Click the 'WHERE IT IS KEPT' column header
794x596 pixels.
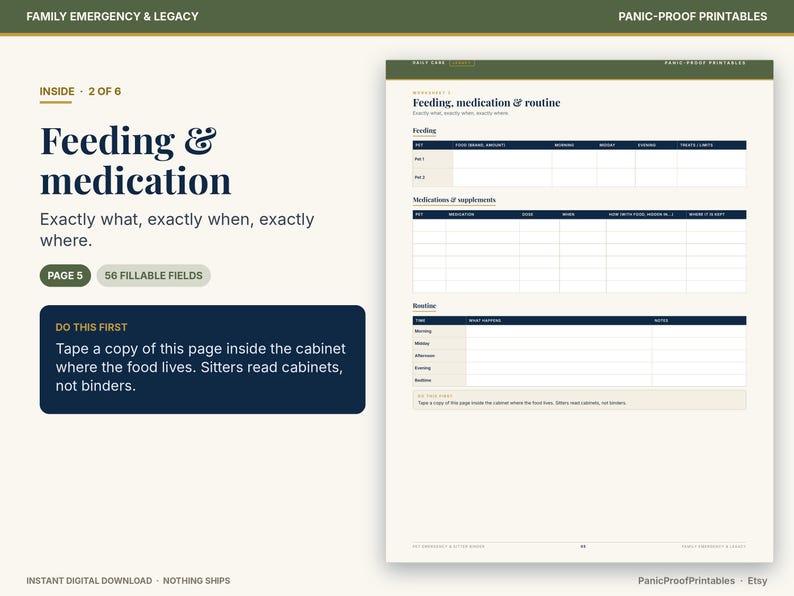[706, 215]
